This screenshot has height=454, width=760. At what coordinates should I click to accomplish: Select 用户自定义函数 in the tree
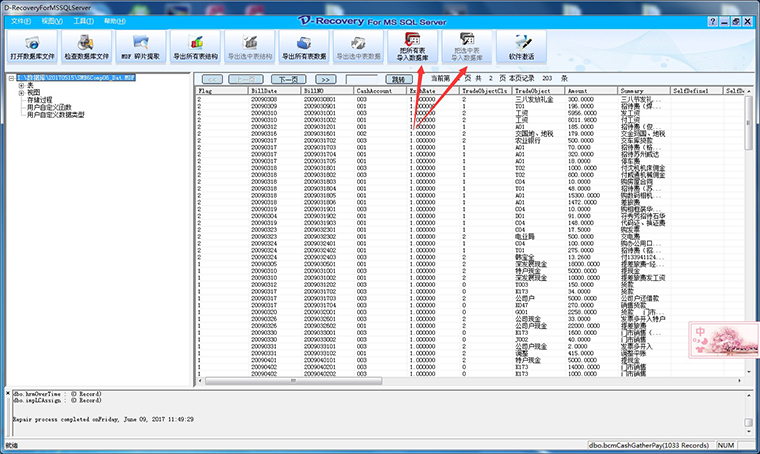coord(49,107)
